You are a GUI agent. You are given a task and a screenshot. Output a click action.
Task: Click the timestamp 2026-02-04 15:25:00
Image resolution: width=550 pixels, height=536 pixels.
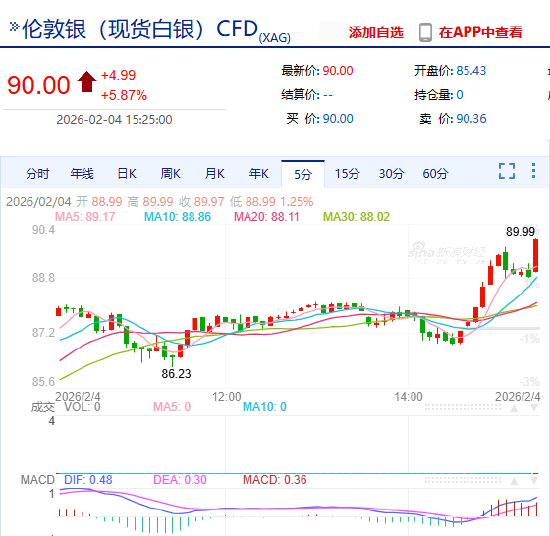click(x=114, y=120)
